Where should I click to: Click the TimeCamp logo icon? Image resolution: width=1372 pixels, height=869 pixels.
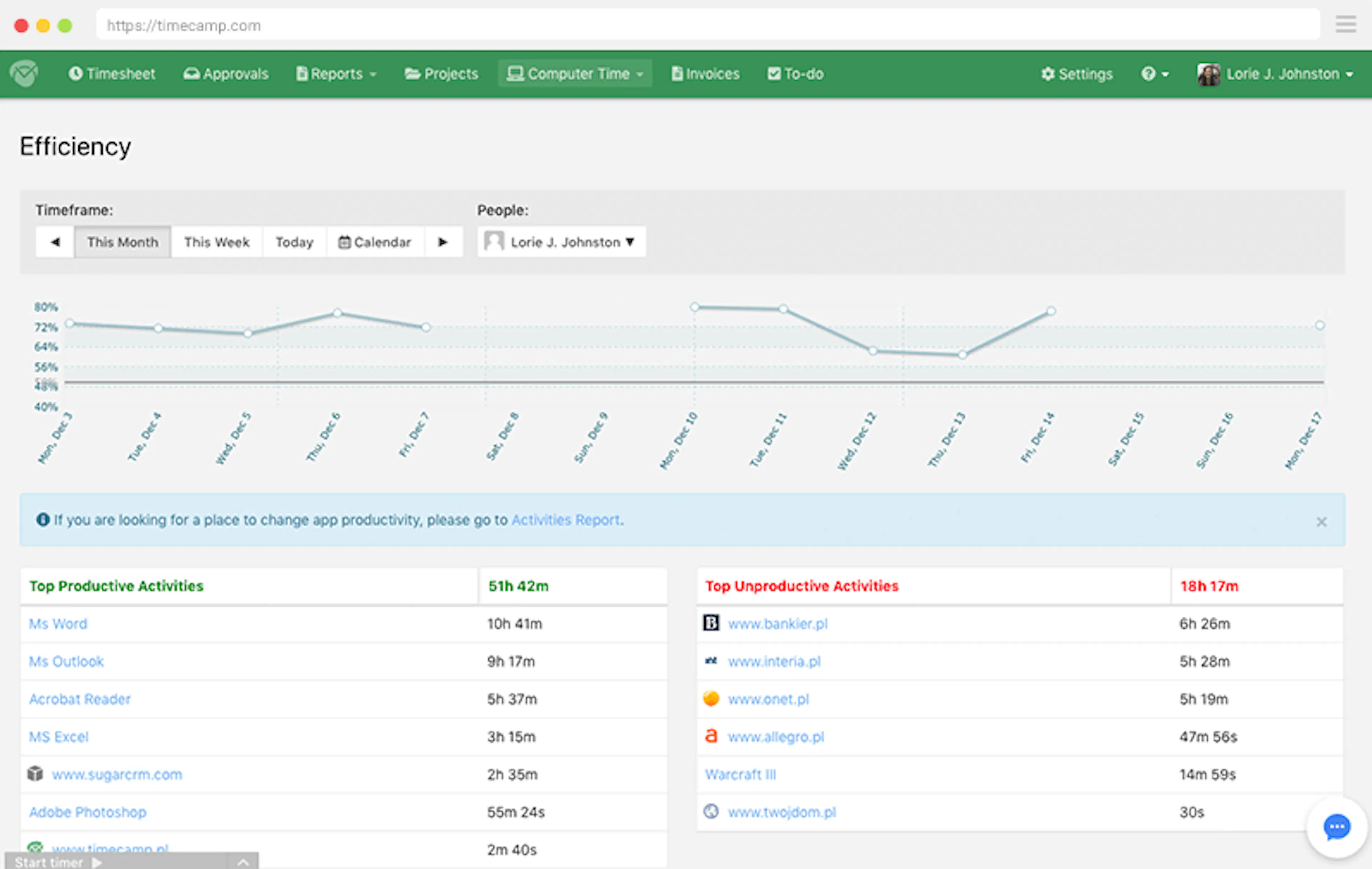[24, 74]
